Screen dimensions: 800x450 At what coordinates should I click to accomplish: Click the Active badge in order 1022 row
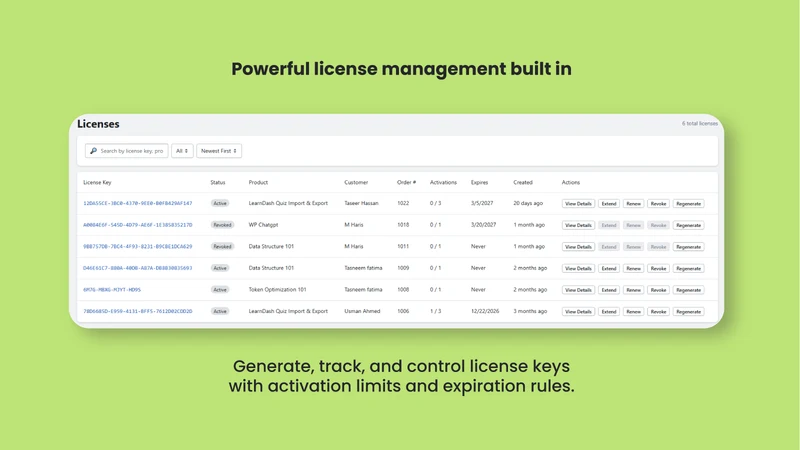pos(220,203)
